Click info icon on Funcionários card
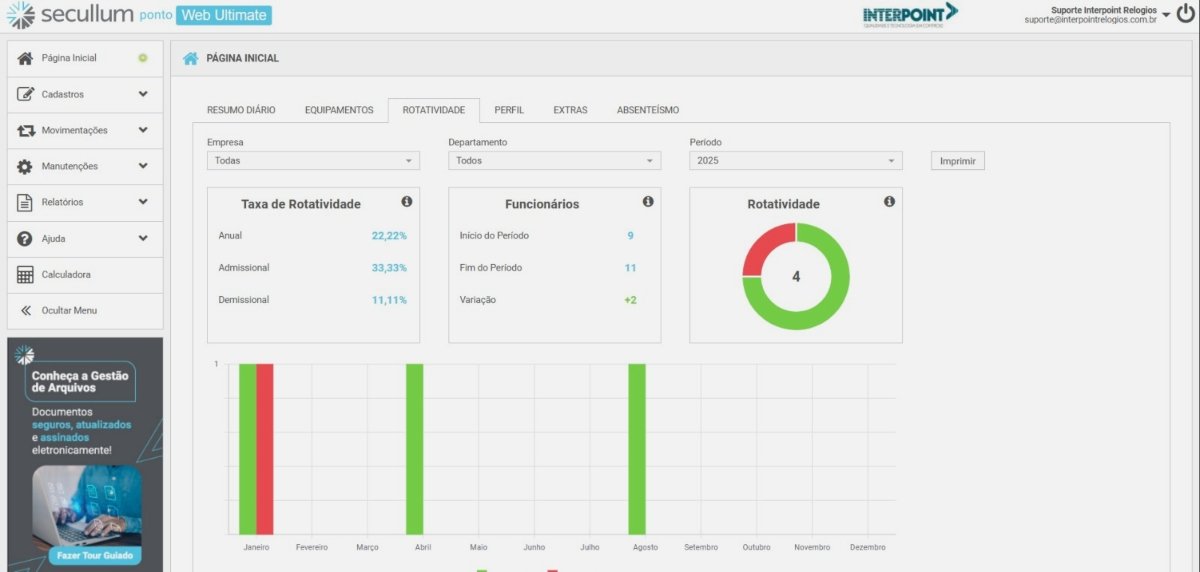Image resolution: width=1200 pixels, height=572 pixels. pyautogui.click(x=648, y=202)
